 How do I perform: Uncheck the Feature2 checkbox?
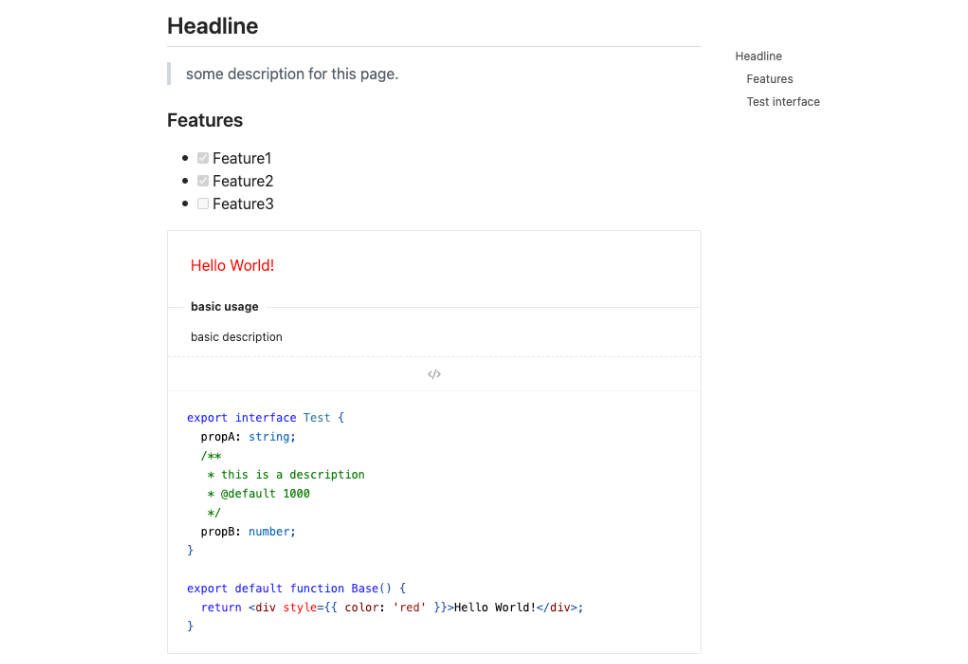pyautogui.click(x=202, y=181)
